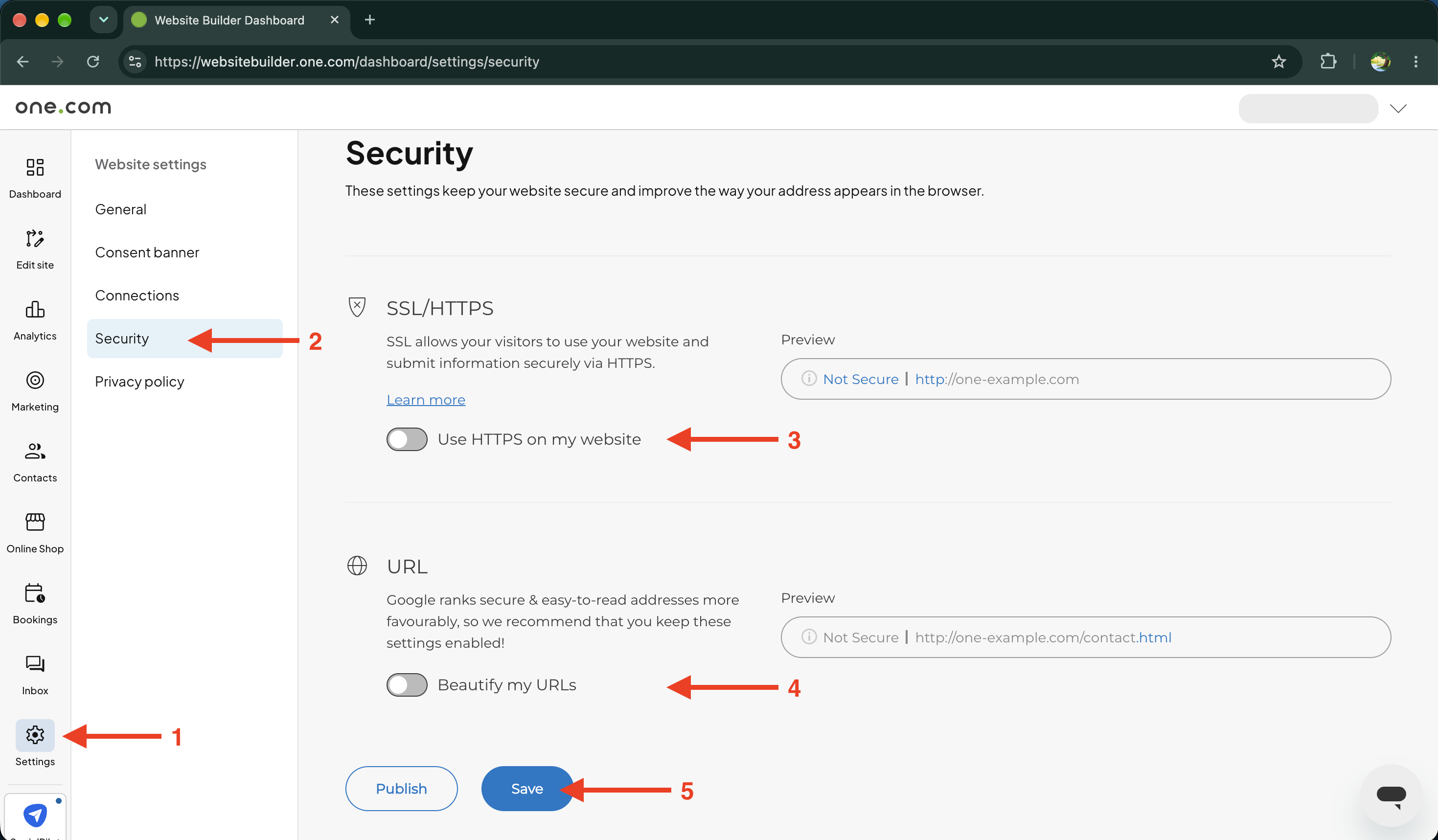Open the Dashboard sidebar icon

35,167
